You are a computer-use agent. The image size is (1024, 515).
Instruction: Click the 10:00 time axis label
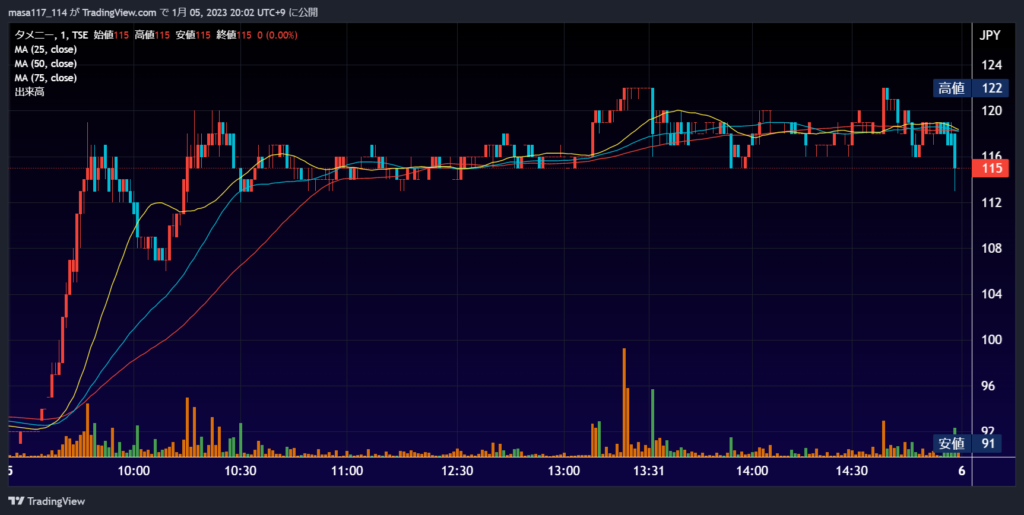pos(134,471)
